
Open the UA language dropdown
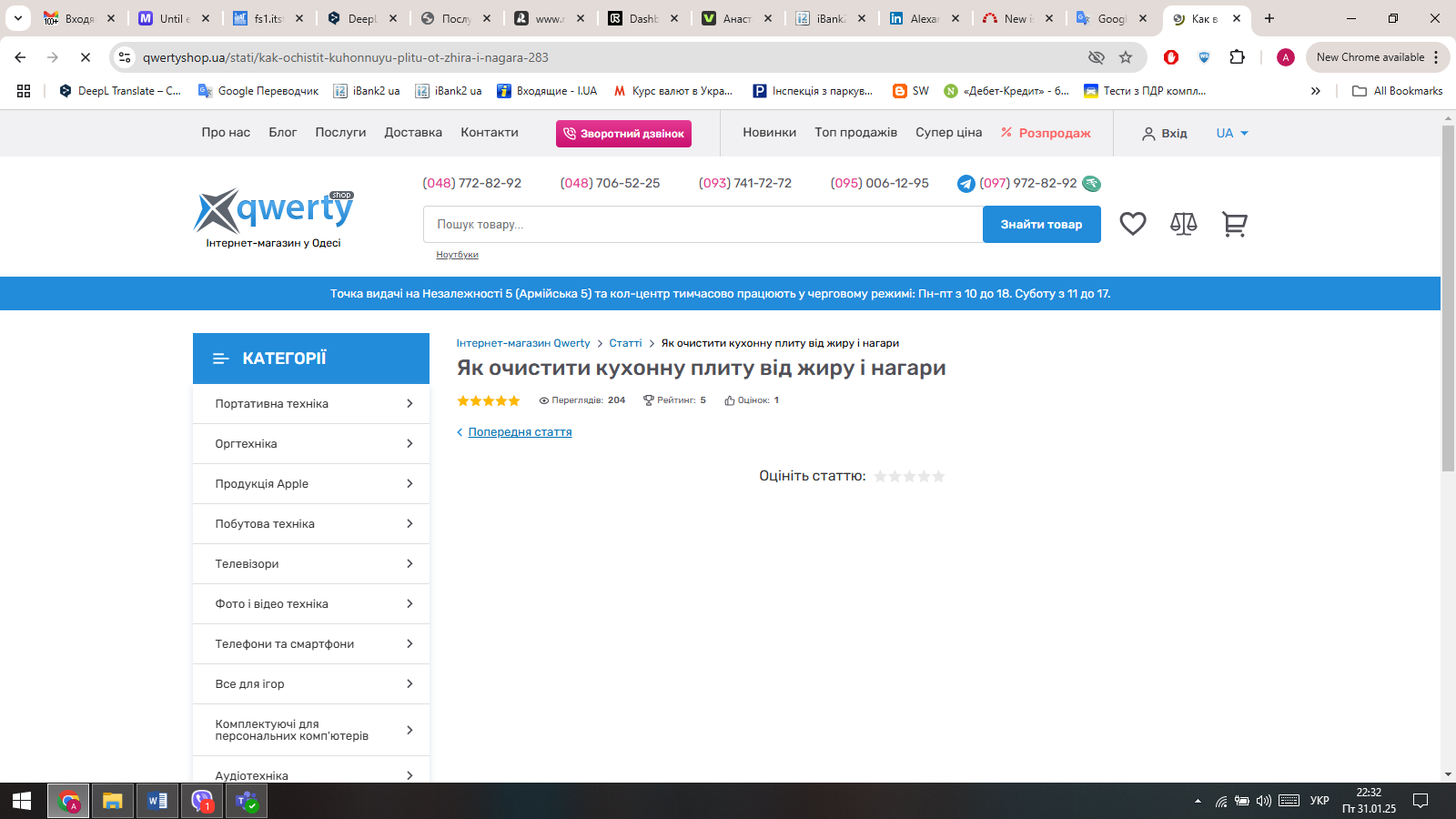click(1231, 133)
